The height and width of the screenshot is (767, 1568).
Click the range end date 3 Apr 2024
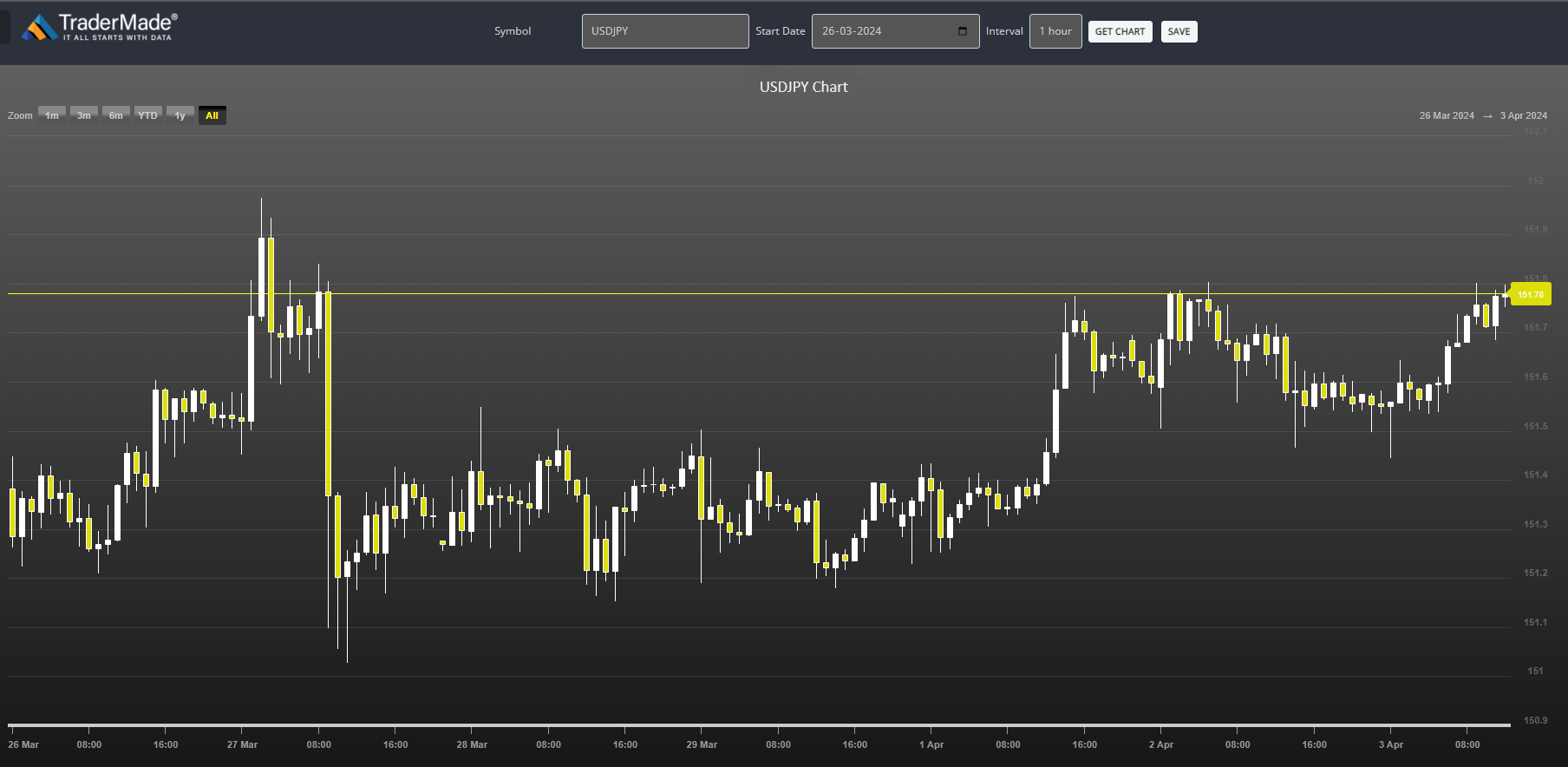(x=1524, y=115)
